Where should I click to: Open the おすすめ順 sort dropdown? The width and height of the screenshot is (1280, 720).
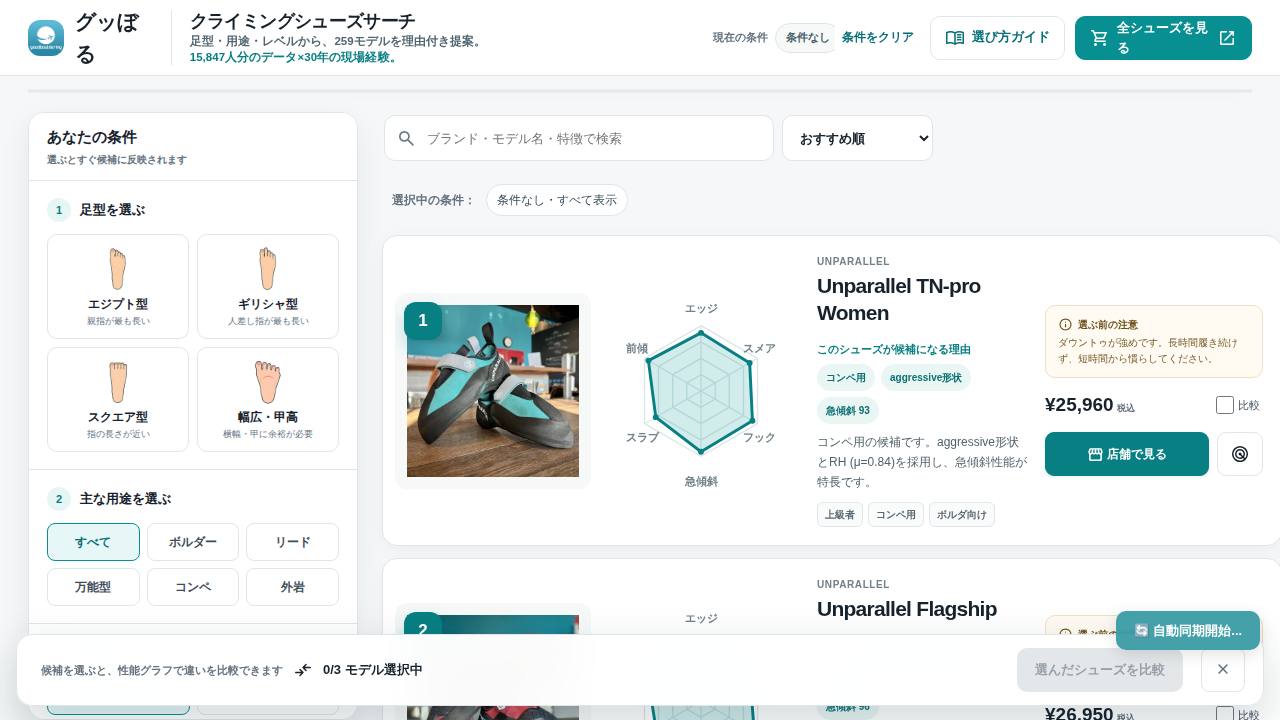[857, 138]
